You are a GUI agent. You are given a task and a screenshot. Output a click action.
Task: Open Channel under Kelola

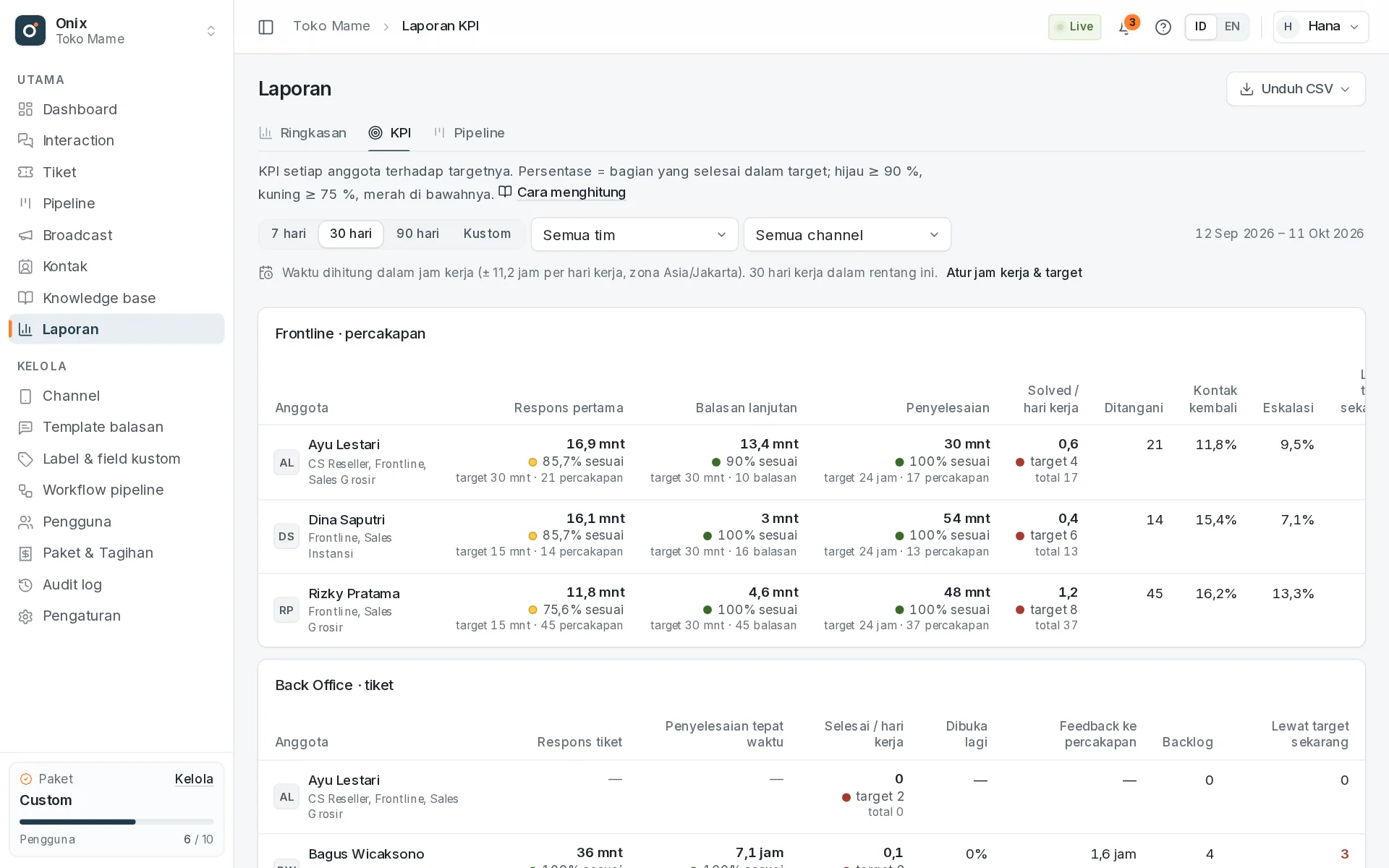(116, 396)
